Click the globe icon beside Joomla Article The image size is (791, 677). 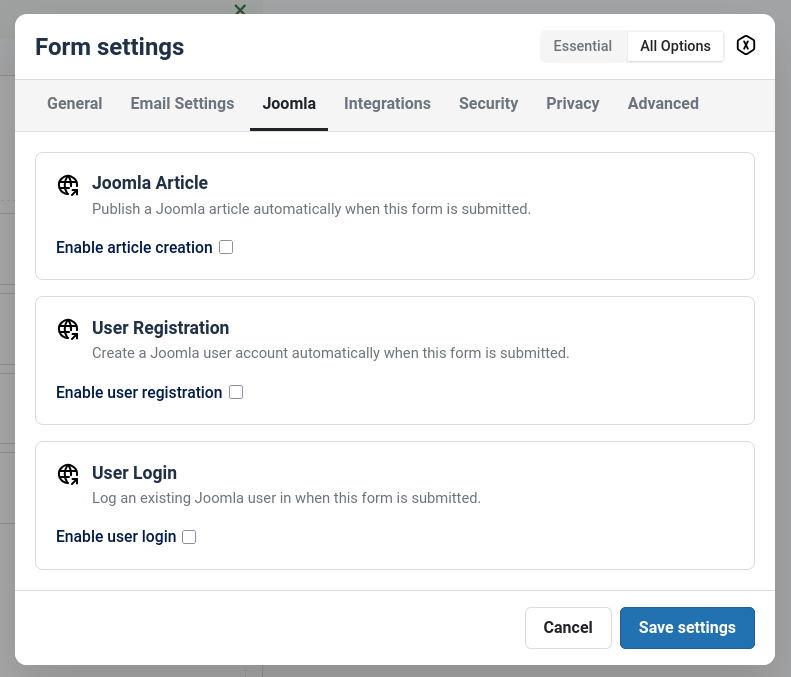click(x=68, y=185)
